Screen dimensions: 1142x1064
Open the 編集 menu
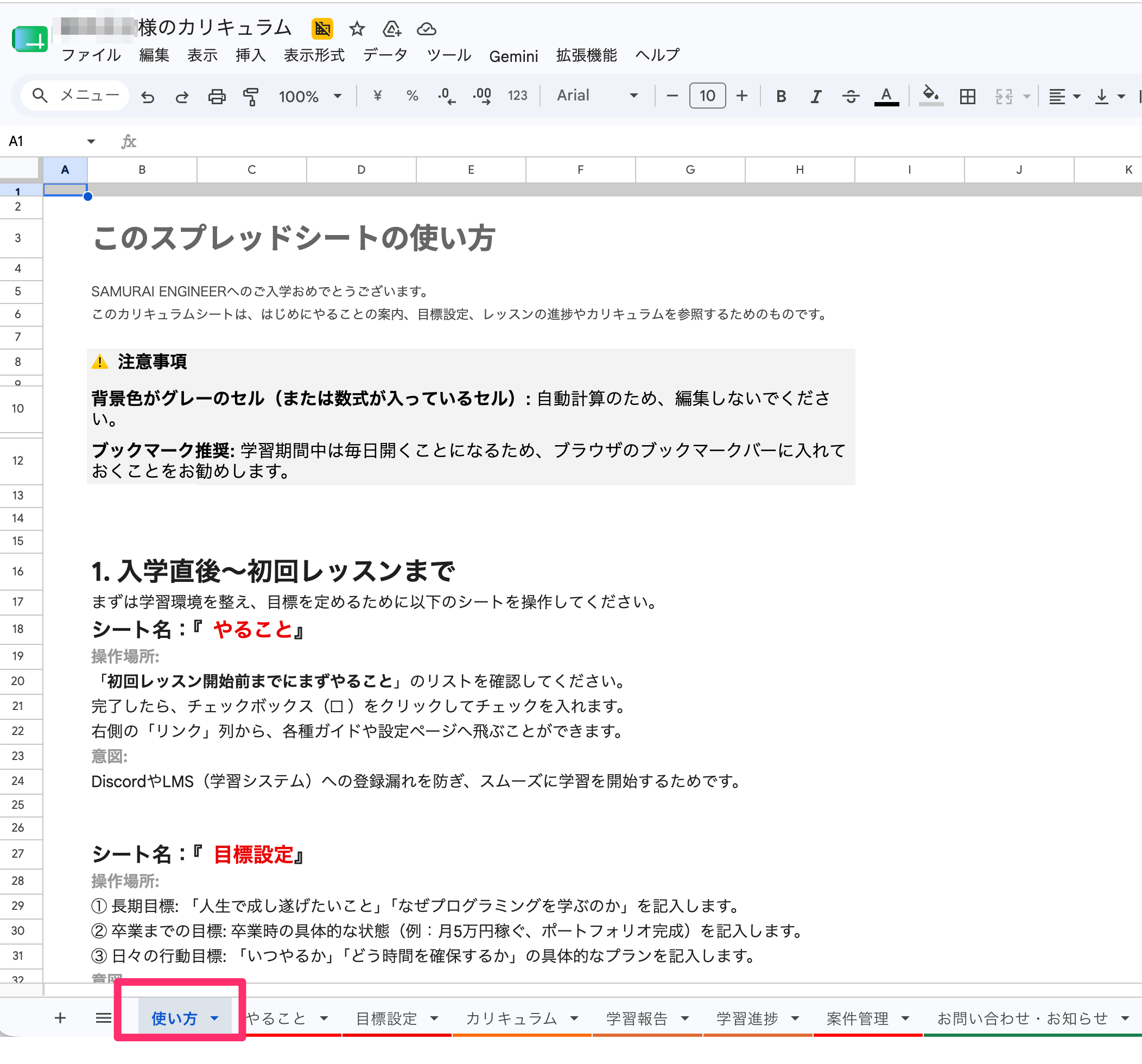pos(154,55)
